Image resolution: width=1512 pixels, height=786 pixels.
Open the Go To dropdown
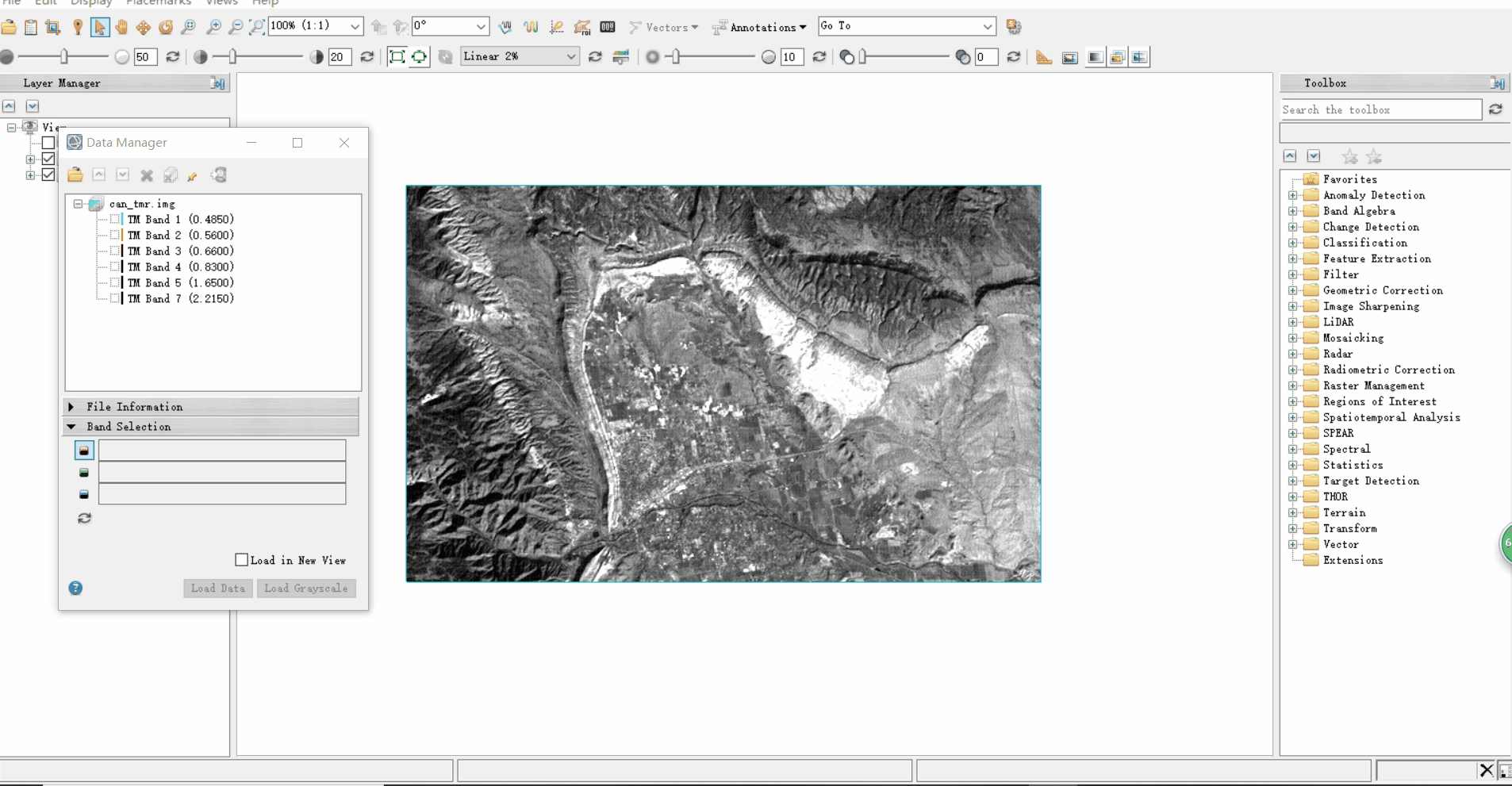coord(987,26)
